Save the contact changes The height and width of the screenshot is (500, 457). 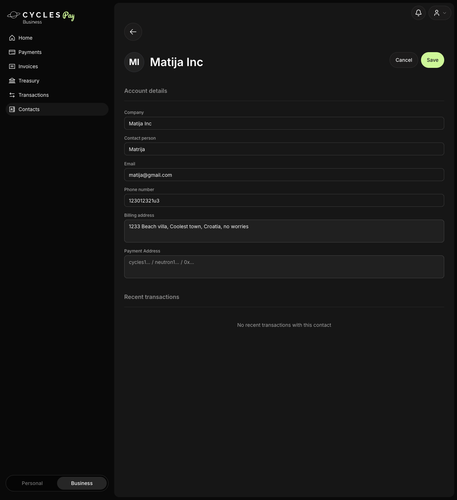click(x=432, y=60)
